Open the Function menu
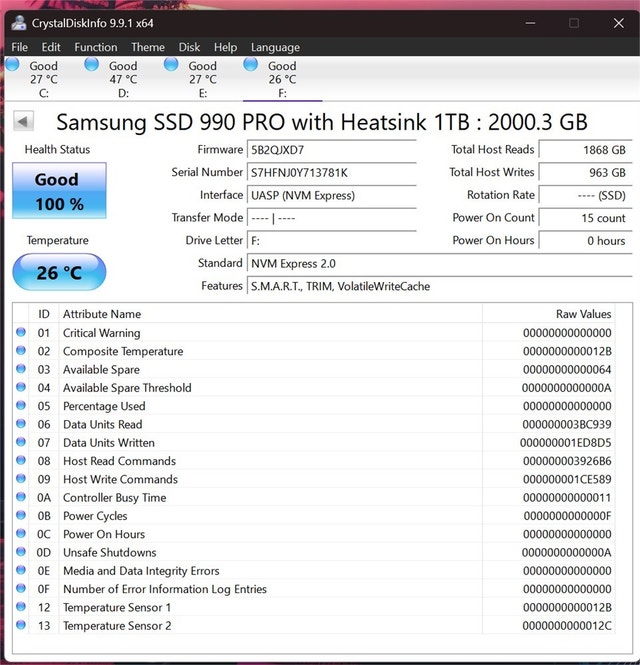The width and height of the screenshot is (640, 665). 96,47
